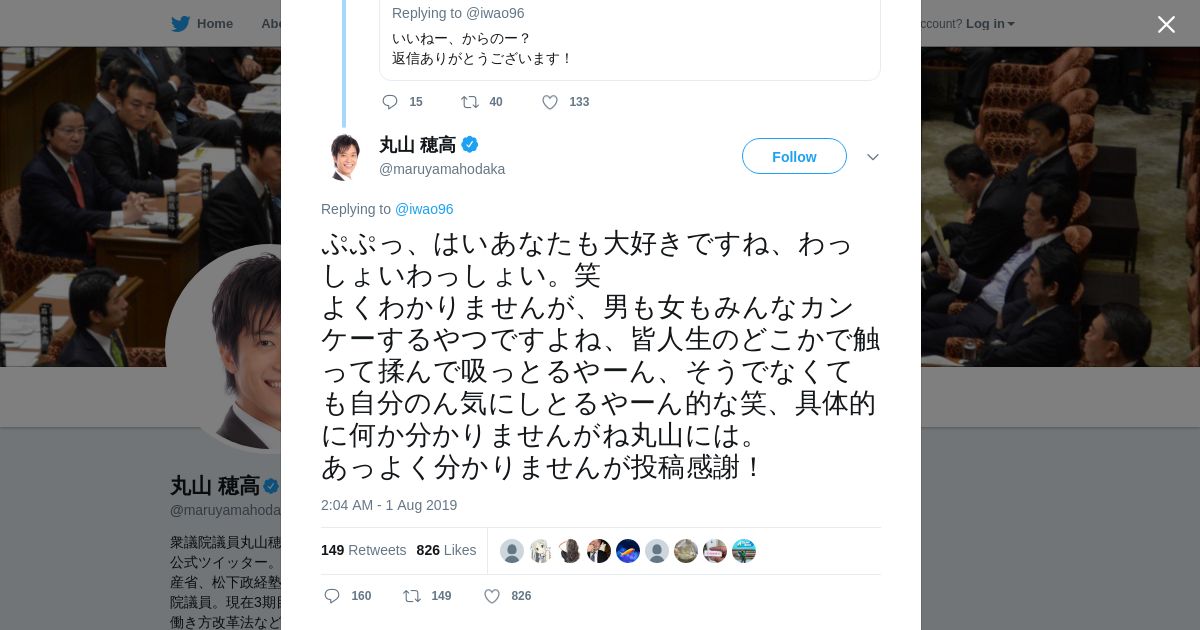Like the parent tweet with 133 likes
The height and width of the screenshot is (630, 1200).
[x=550, y=102]
